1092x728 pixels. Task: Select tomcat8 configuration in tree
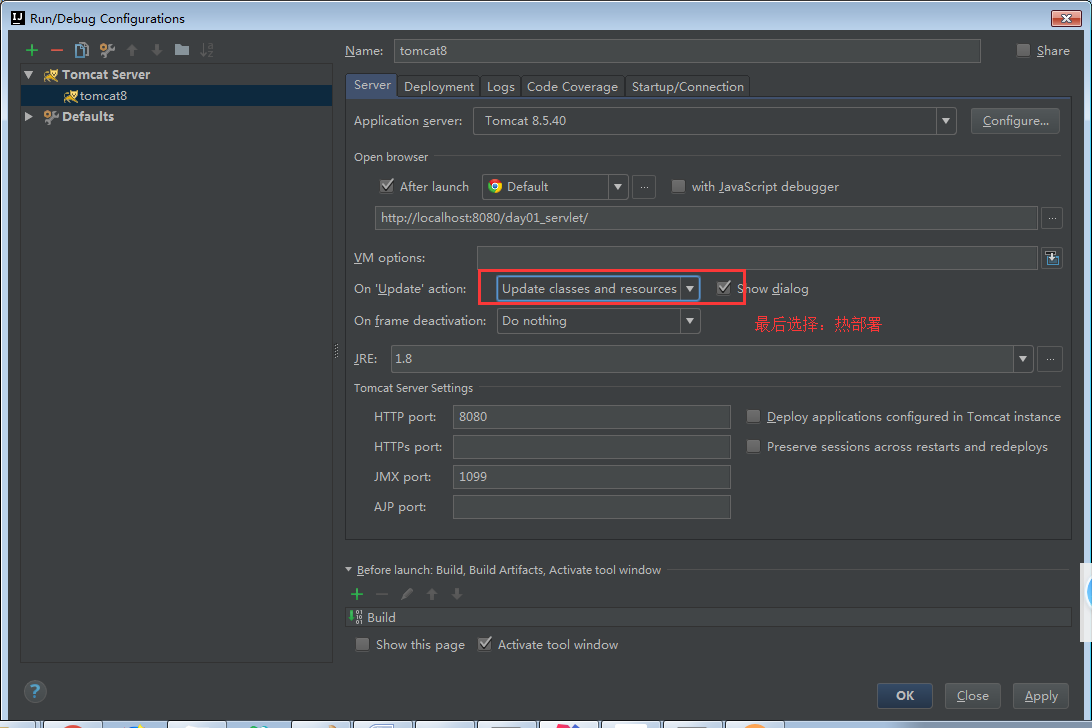176,95
